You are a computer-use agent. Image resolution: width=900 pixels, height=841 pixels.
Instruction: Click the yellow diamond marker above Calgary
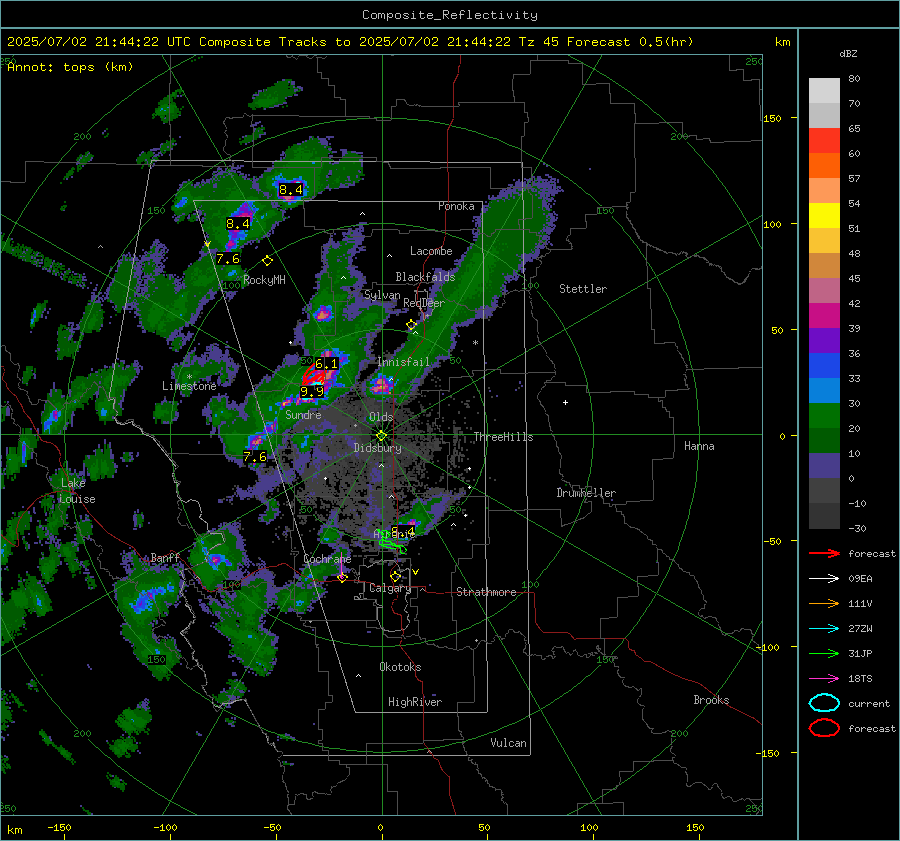[x=395, y=576]
